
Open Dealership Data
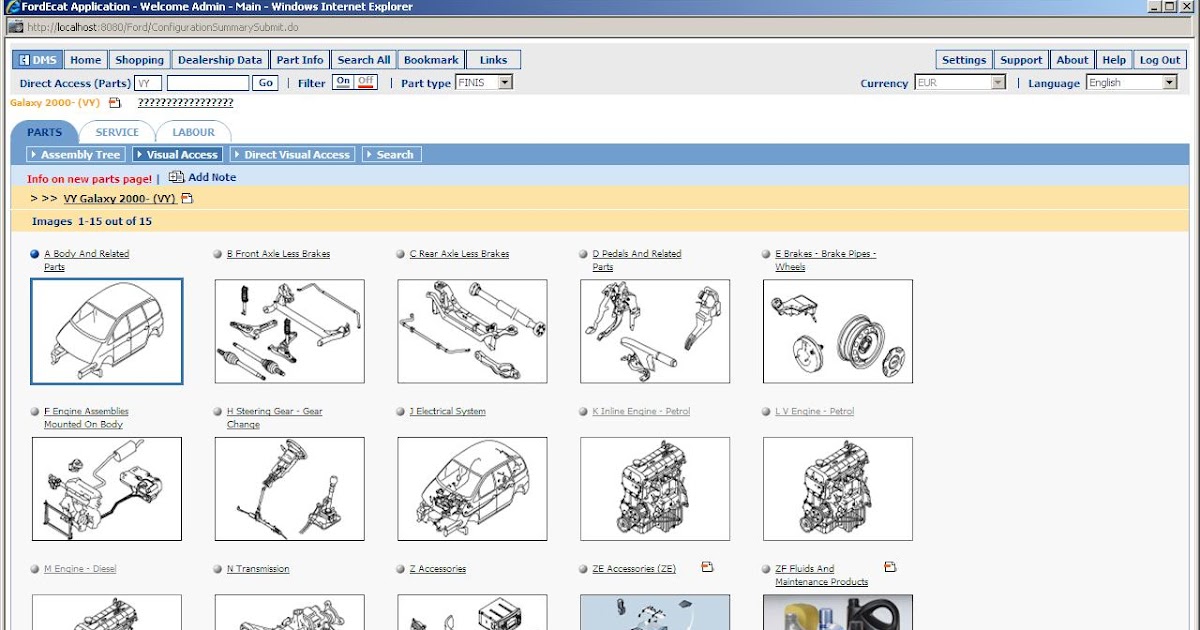pyautogui.click(x=220, y=60)
